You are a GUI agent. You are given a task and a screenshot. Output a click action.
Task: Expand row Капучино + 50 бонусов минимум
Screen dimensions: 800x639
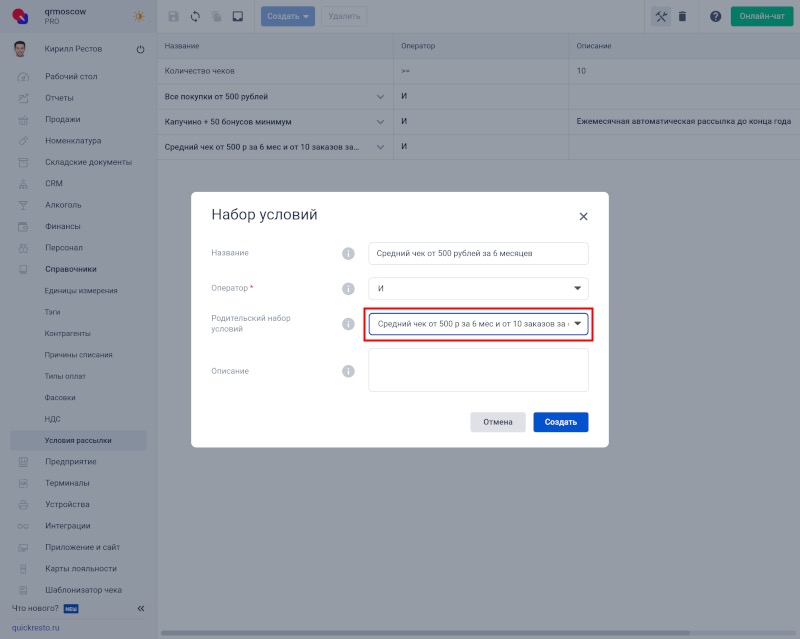(x=380, y=122)
